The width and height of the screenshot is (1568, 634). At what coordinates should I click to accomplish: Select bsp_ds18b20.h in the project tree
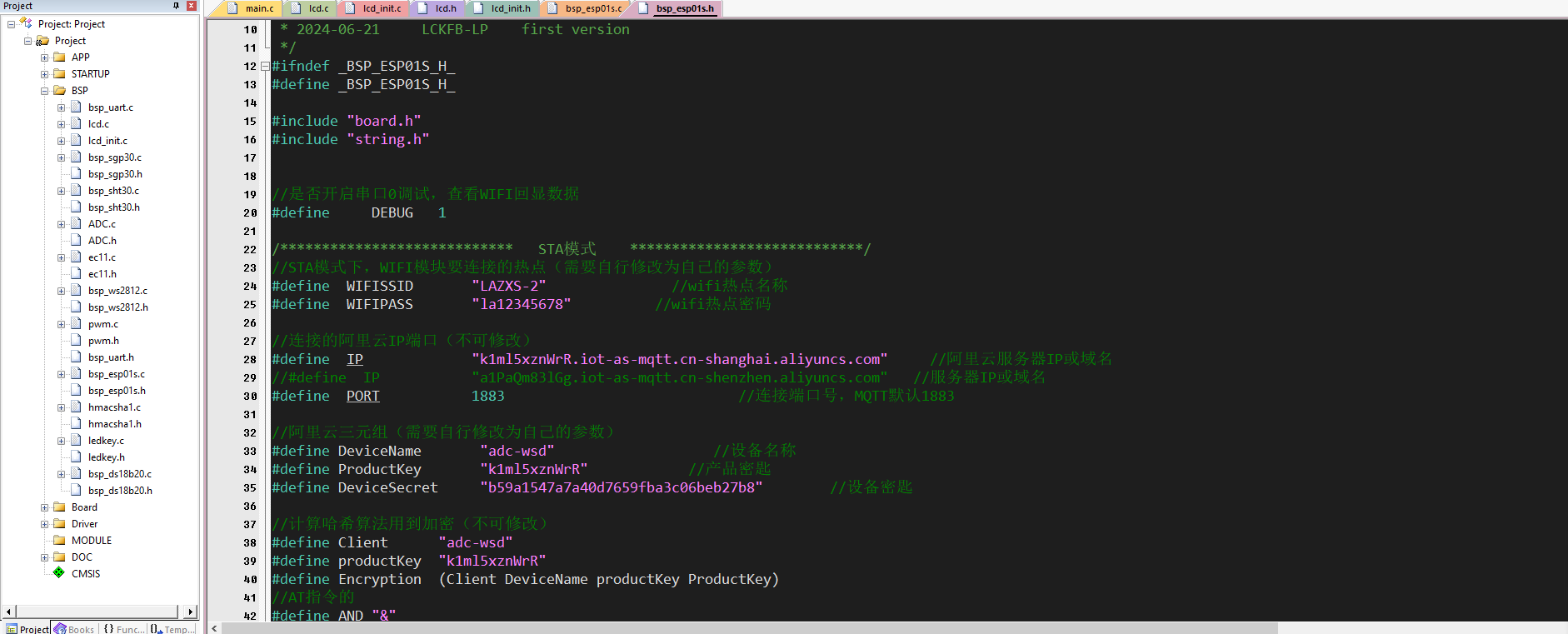(120, 491)
